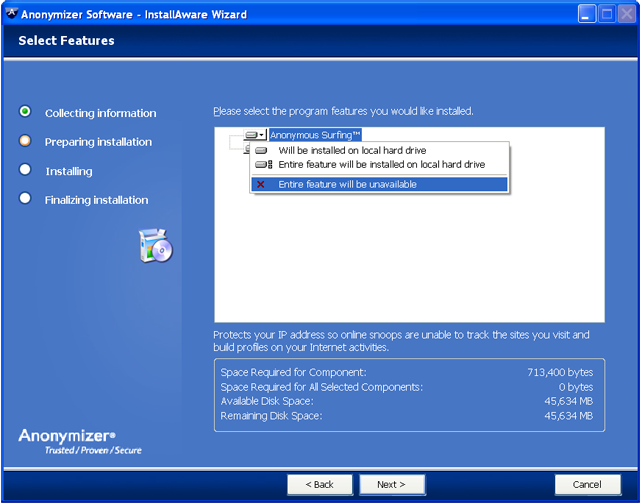This screenshot has height=504, width=642.
Task: Choose 'Entire feature will be installed' option
Action: pyautogui.click(x=379, y=165)
